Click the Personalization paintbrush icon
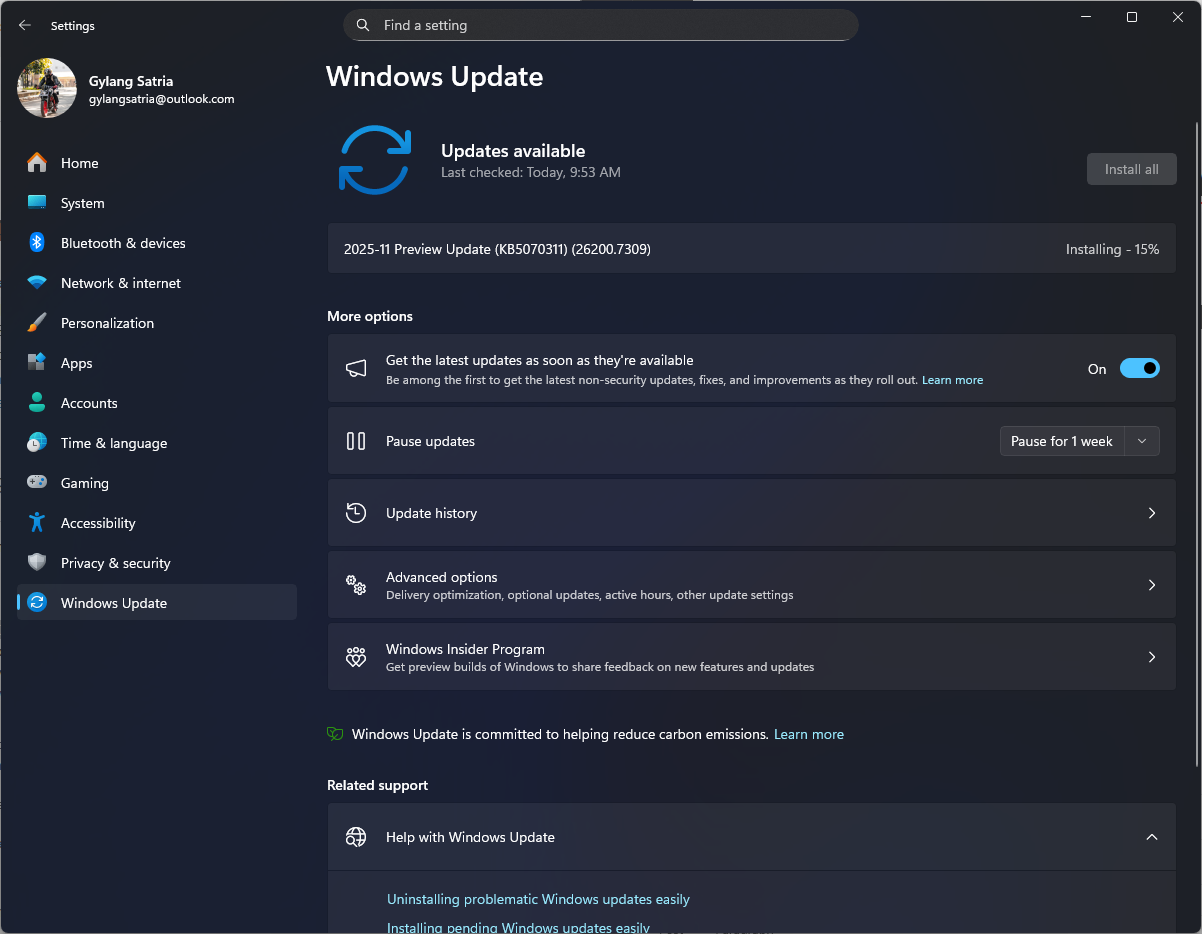The height and width of the screenshot is (934, 1202). (x=37, y=323)
